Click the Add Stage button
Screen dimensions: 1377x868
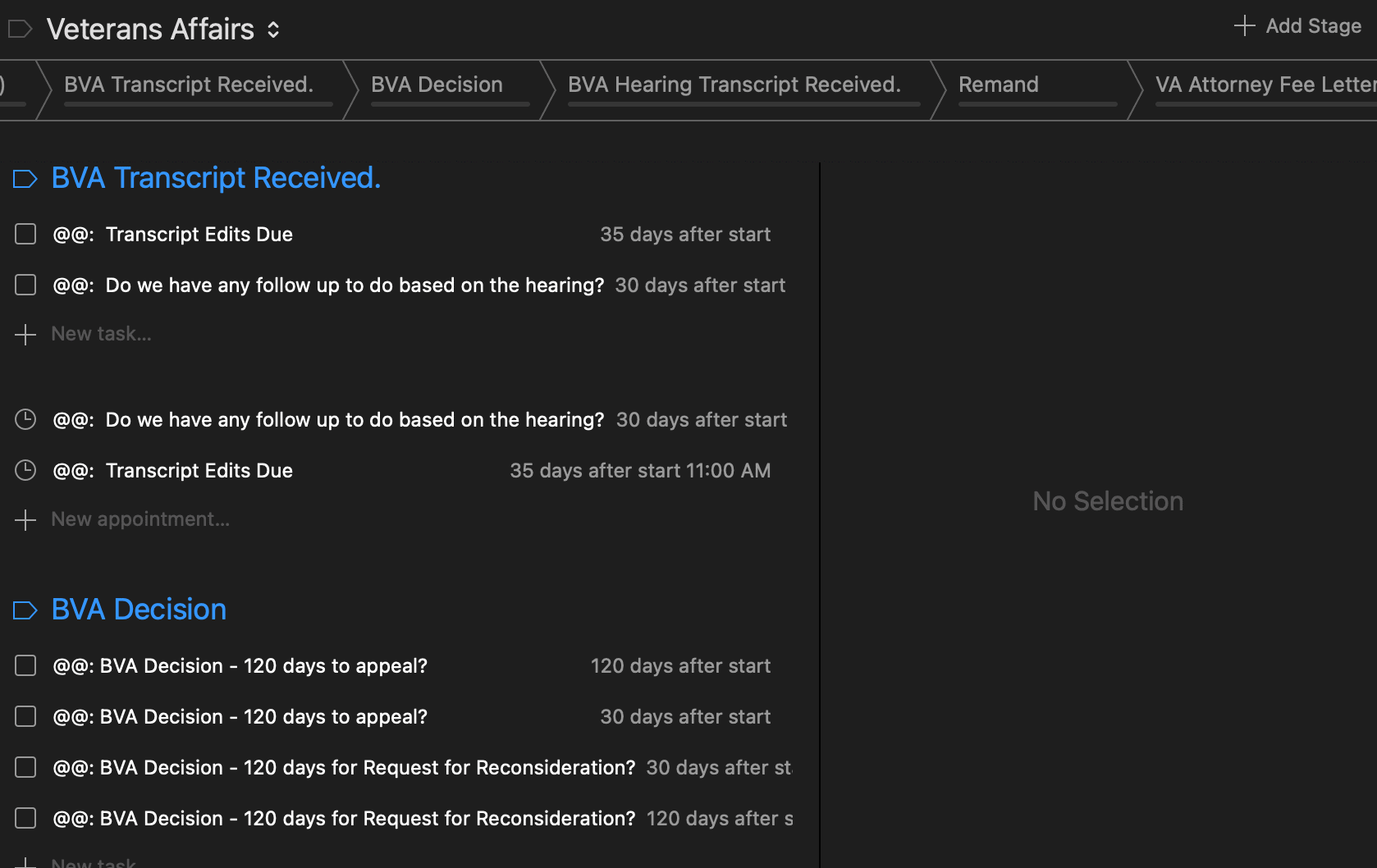point(1297,26)
